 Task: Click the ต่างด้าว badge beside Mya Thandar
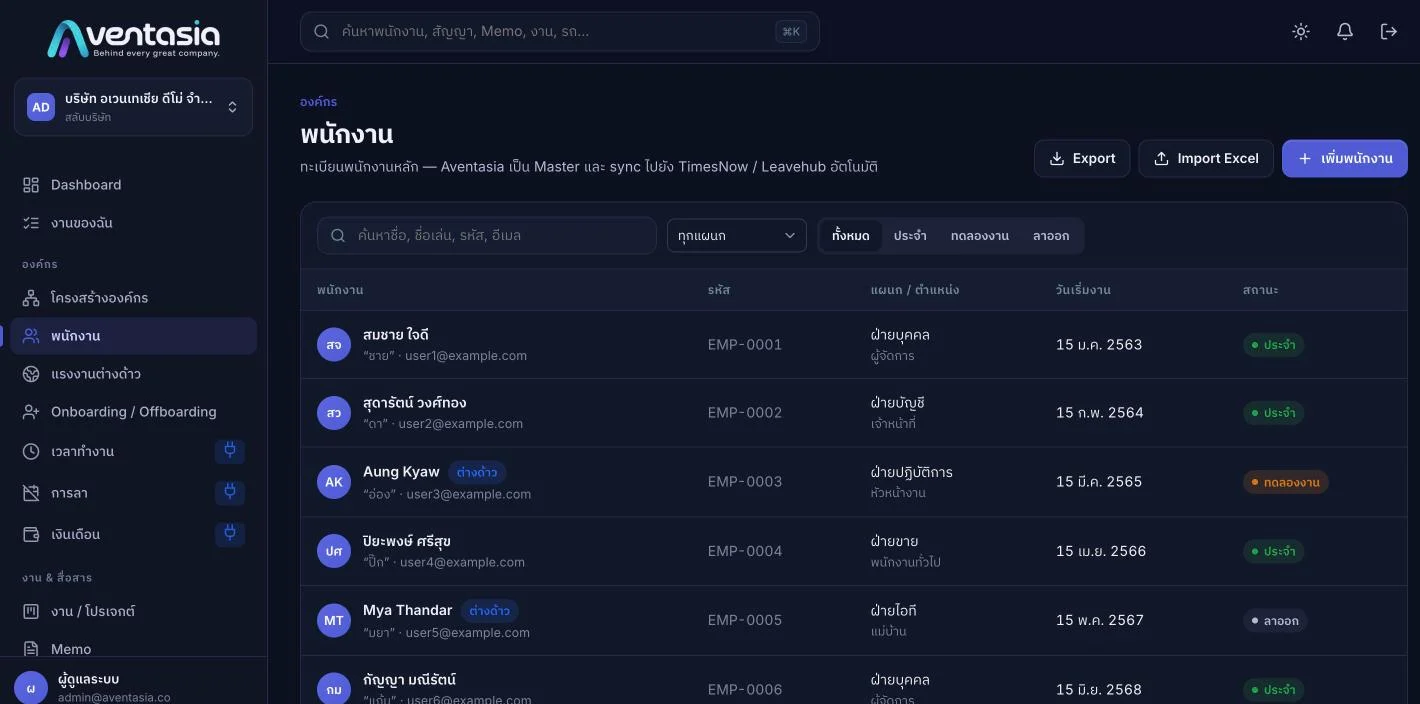(x=490, y=611)
